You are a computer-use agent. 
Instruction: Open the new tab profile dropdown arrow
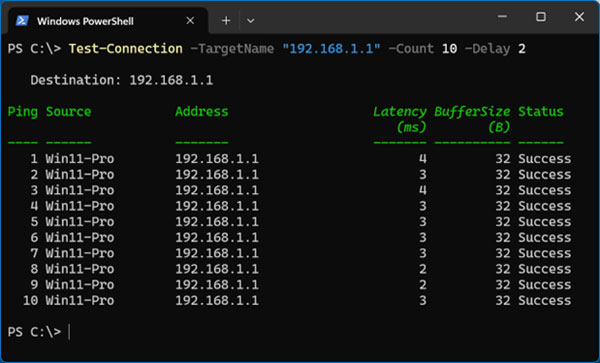(x=251, y=21)
